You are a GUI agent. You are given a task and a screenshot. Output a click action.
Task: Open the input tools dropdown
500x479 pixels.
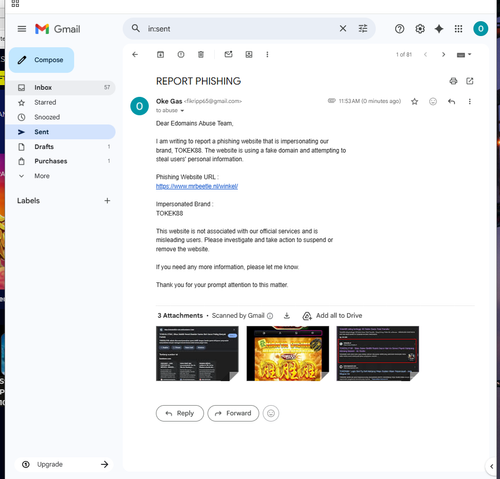(x=464, y=55)
